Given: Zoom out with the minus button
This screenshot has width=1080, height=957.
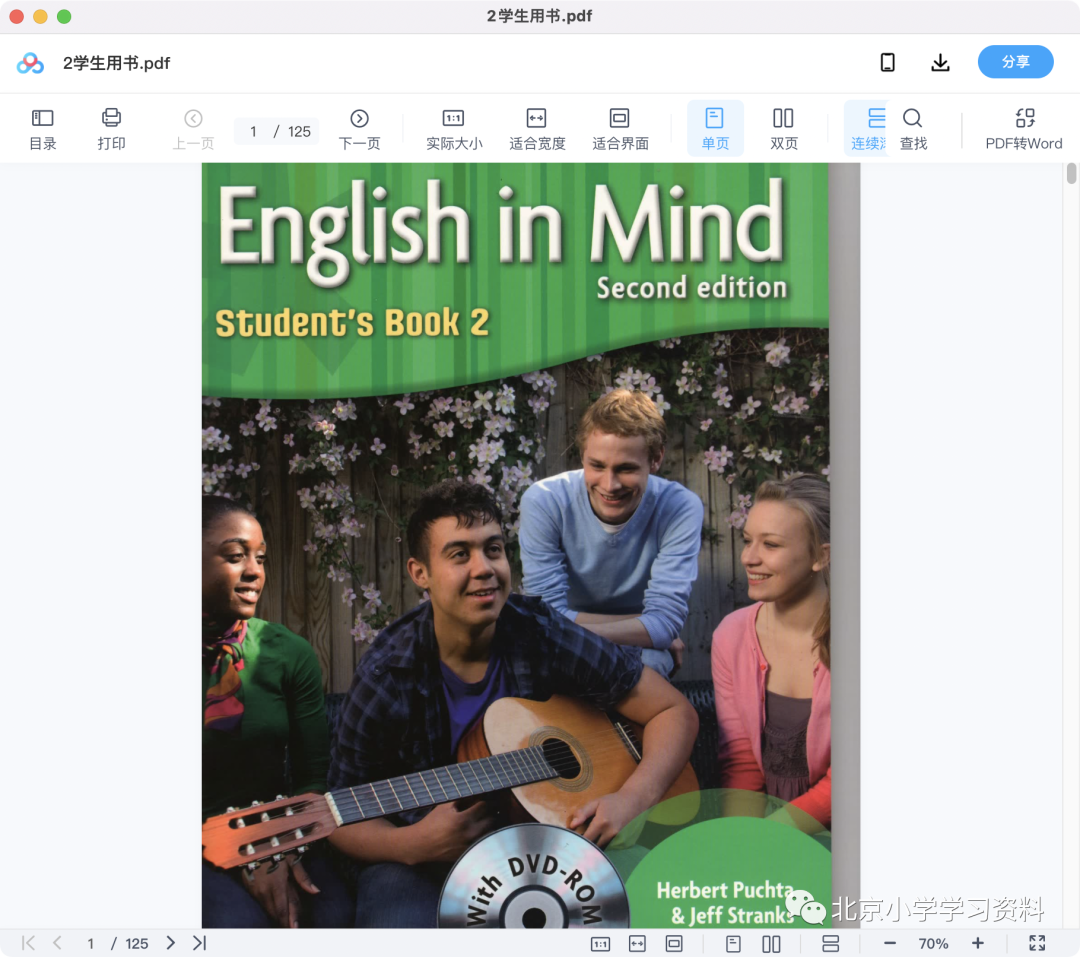Looking at the screenshot, I should pyautogui.click(x=890, y=943).
